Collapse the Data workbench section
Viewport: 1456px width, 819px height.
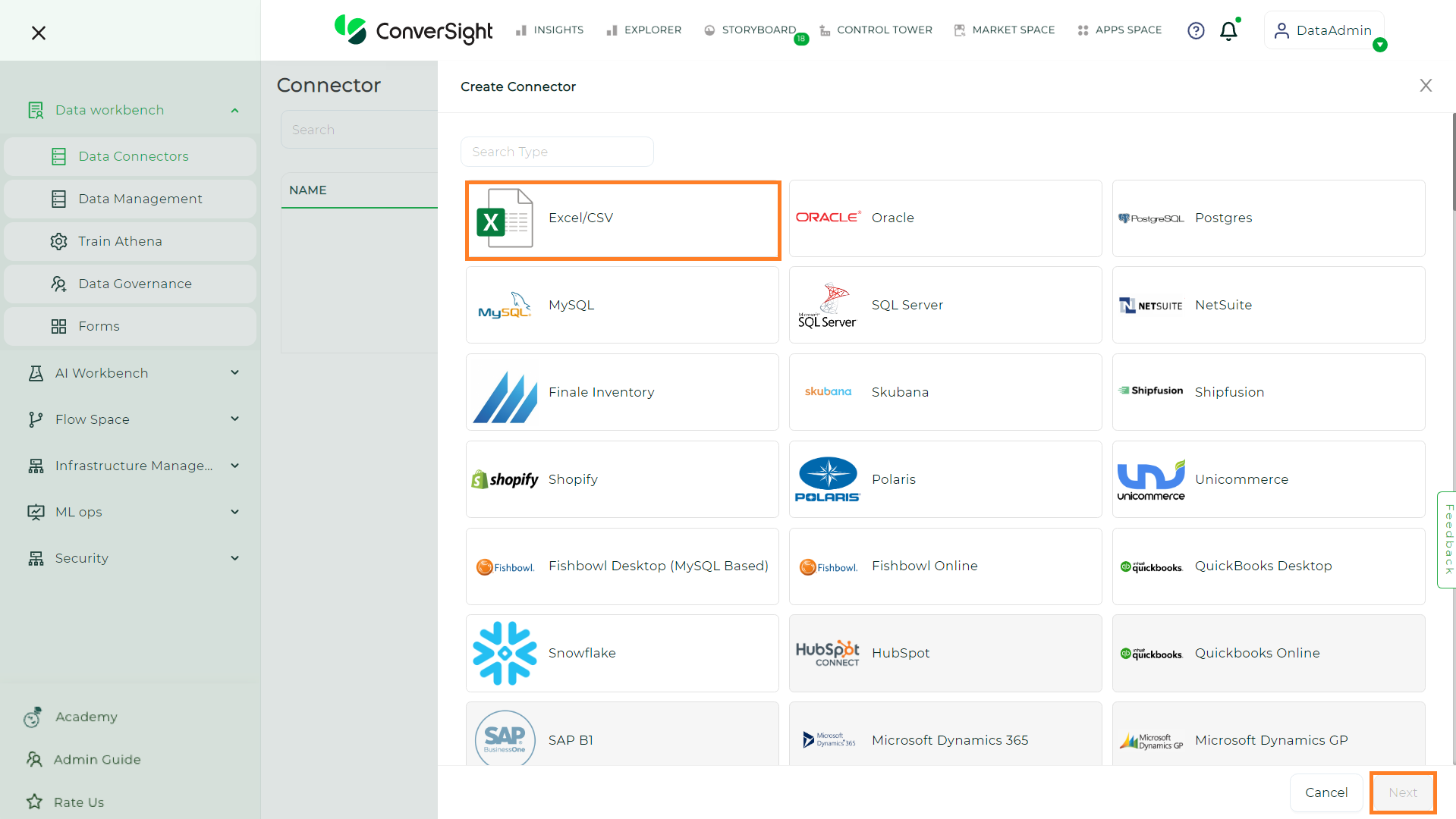234,111
